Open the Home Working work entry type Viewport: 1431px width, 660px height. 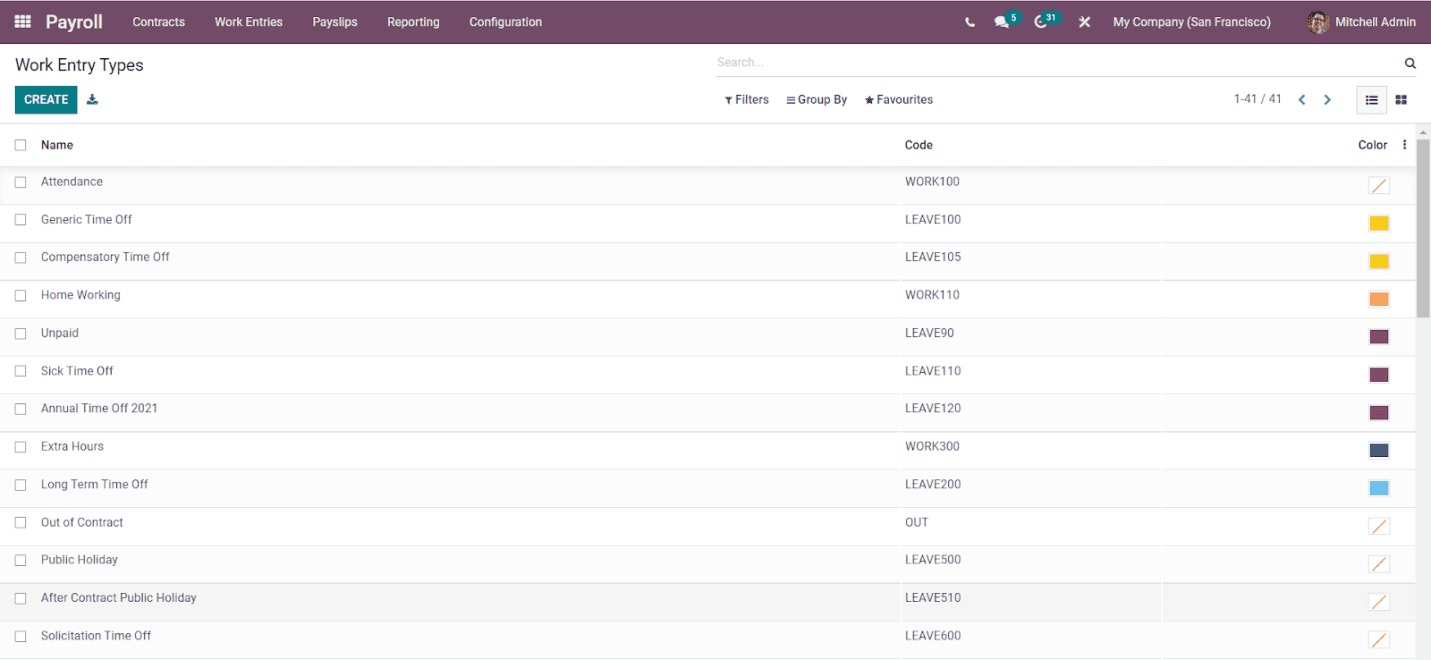point(80,295)
